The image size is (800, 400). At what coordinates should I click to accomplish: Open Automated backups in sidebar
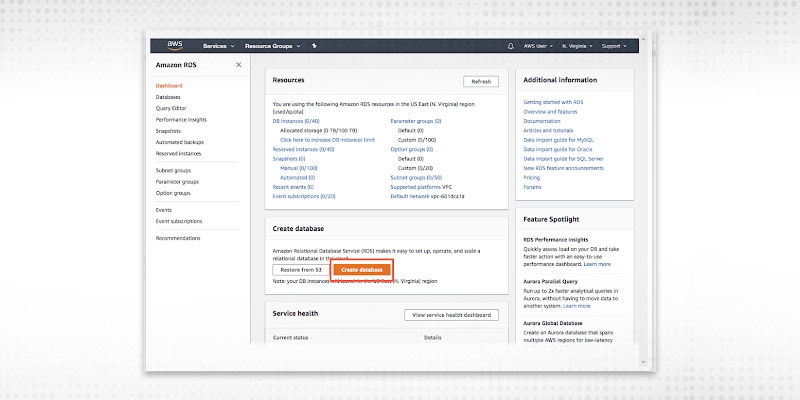pos(180,142)
